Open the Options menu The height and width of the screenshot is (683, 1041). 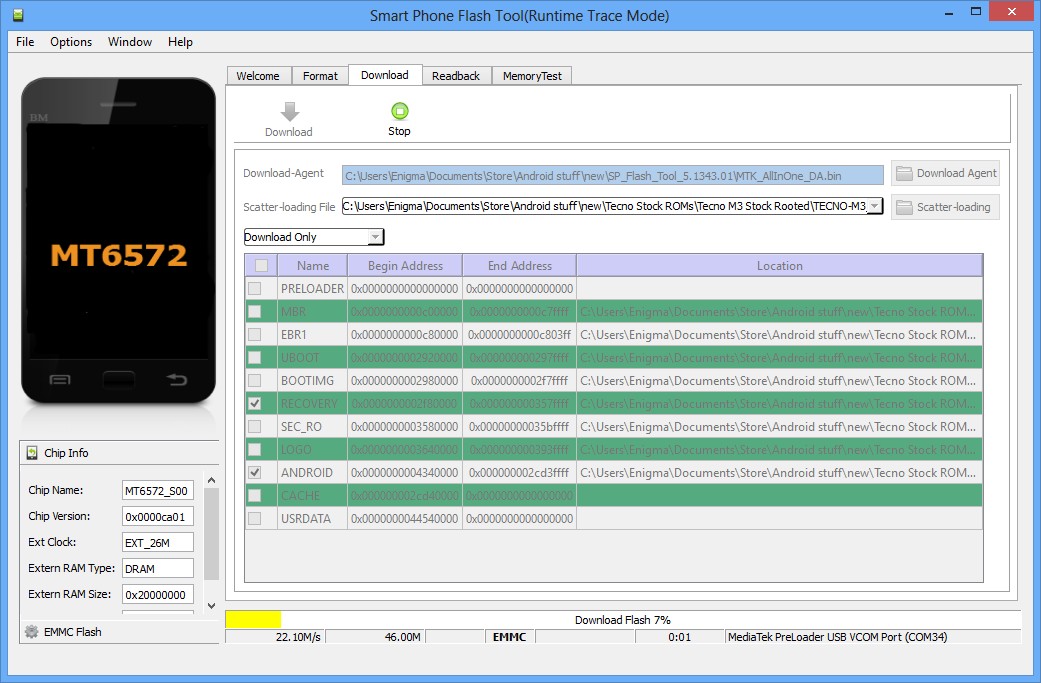(x=70, y=42)
